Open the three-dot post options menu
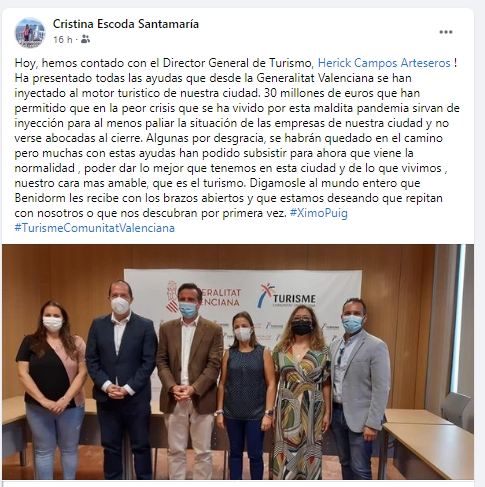 pos(446,32)
